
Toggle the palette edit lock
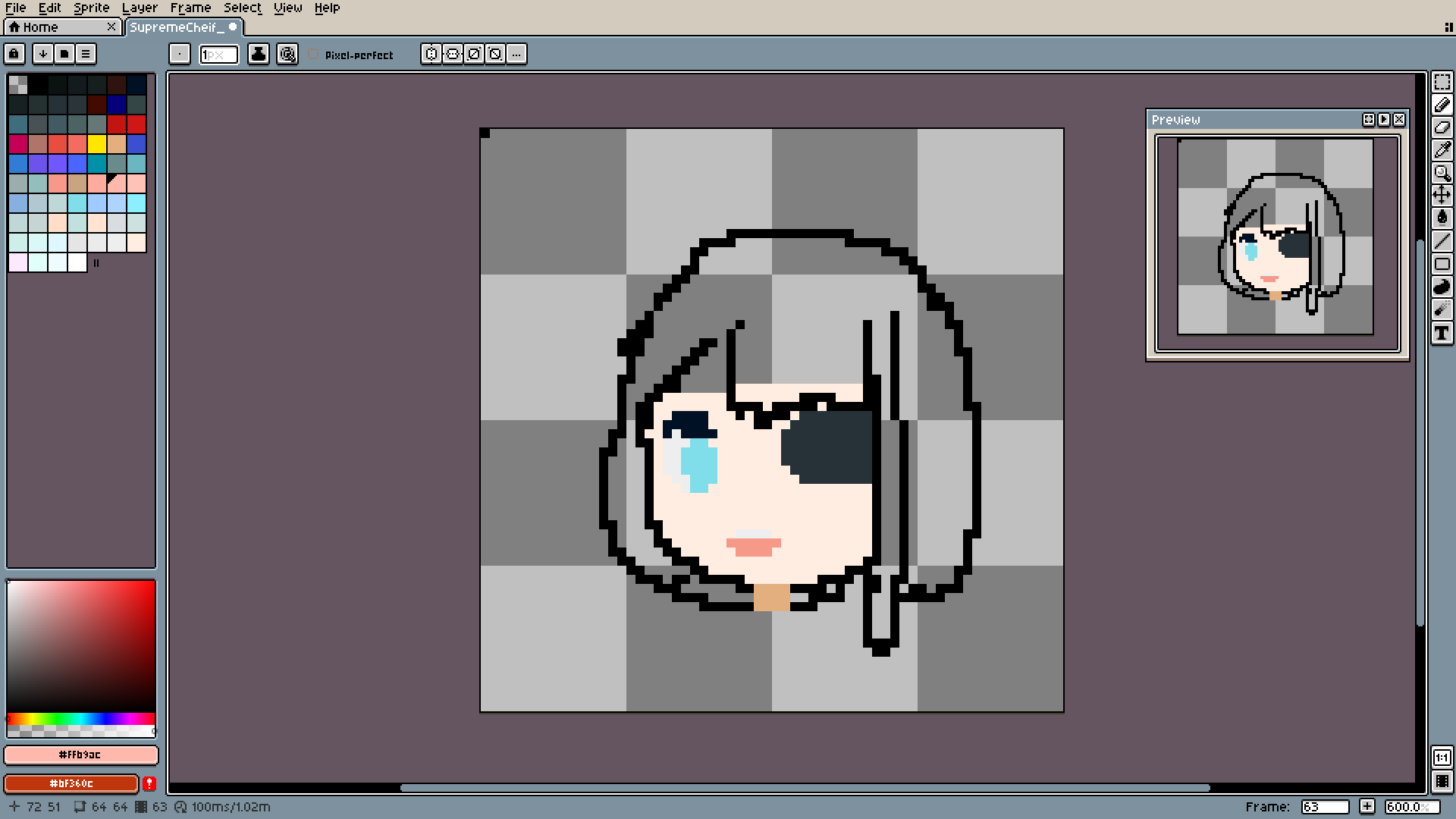[14, 54]
